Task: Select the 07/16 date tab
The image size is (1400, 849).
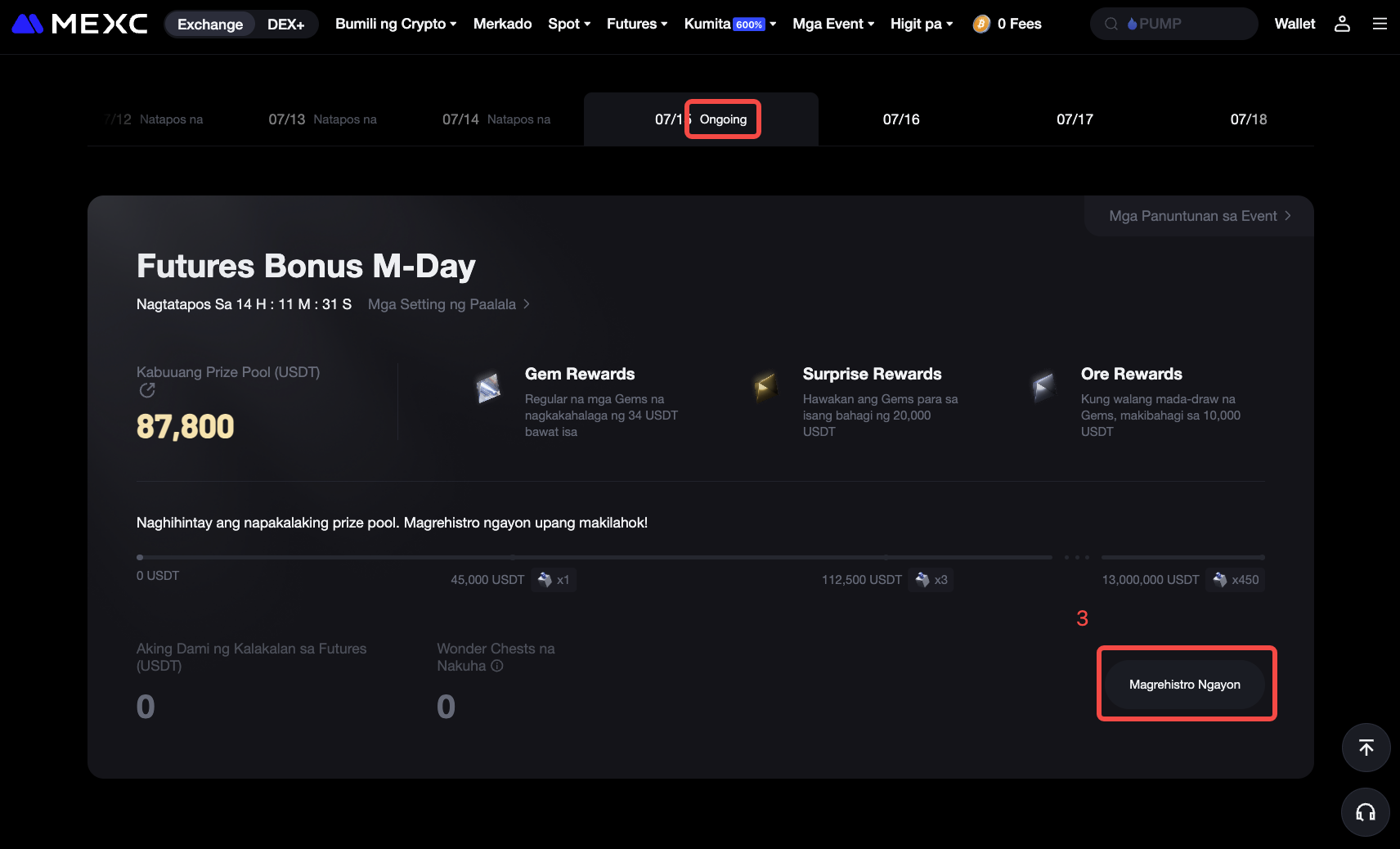Action: coord(901,119)
